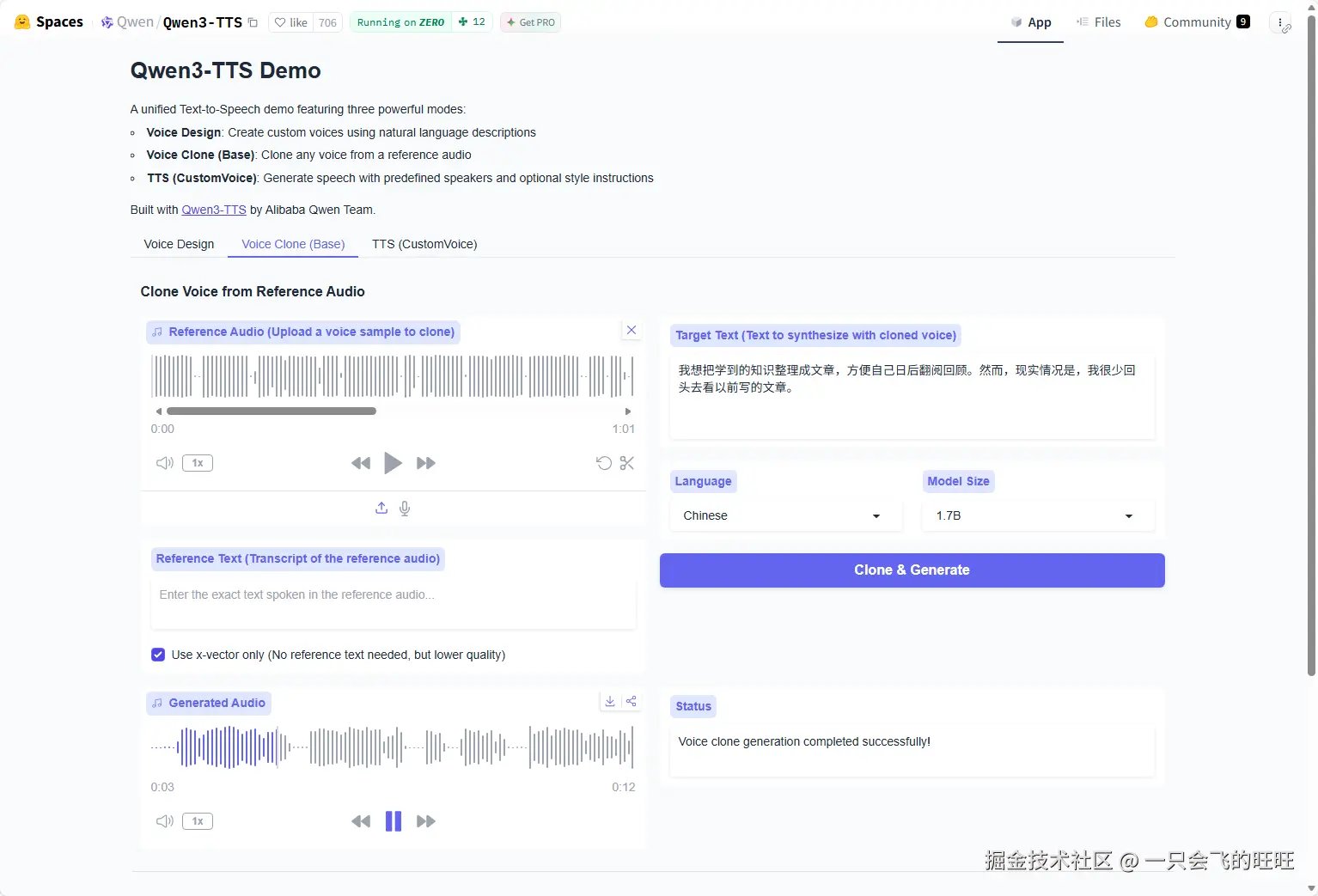Viewport: 1318px width, 896px height.
Task: Seek within the reference audio waveform
Action: [393, 376]
